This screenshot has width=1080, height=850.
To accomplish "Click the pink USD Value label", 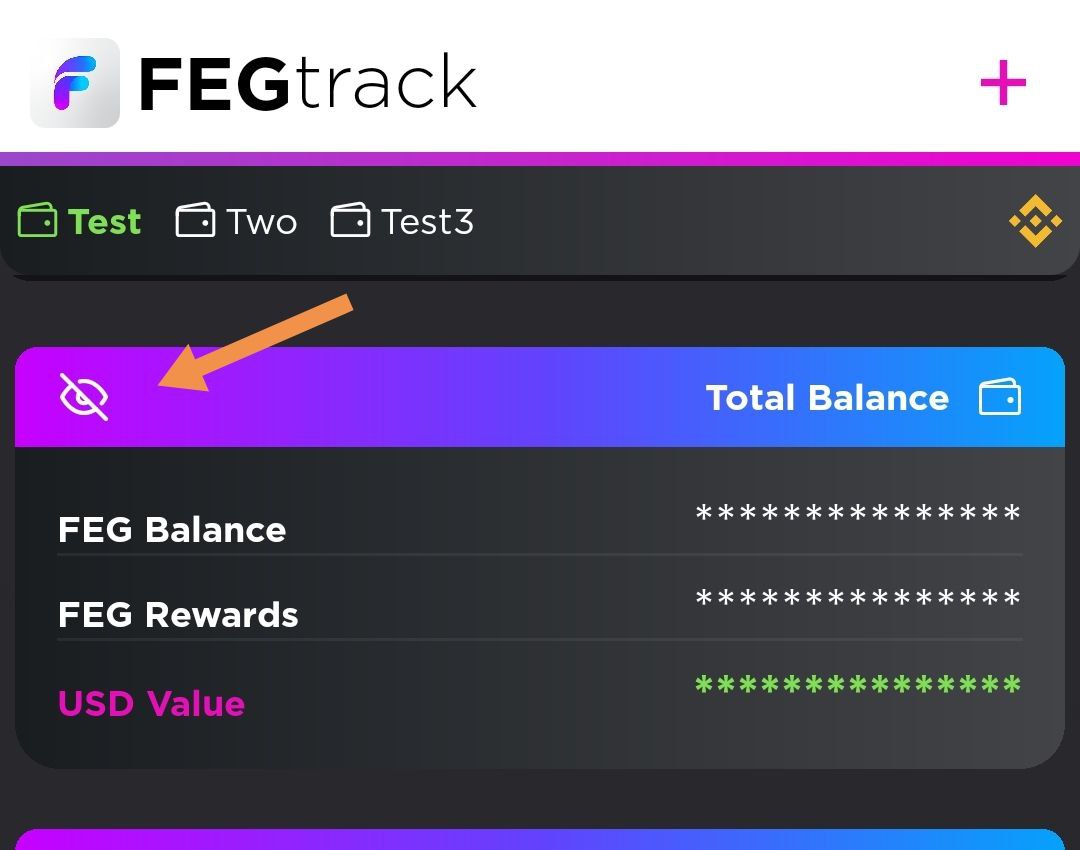I will tap(151, 703).
